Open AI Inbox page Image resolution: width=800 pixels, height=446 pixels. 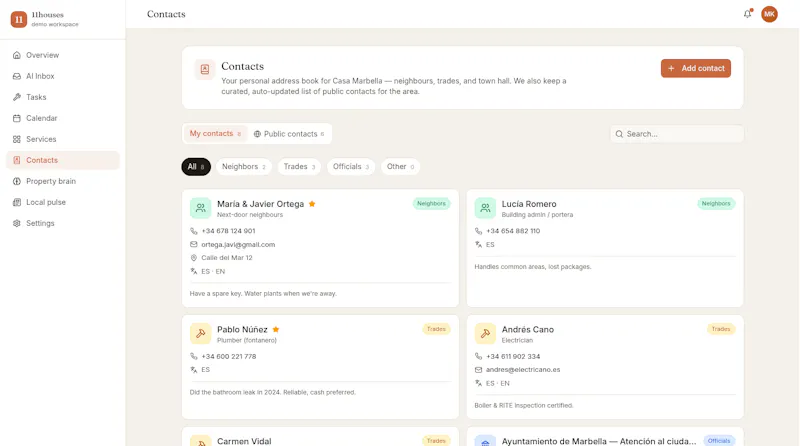click(x=63, y=76)
